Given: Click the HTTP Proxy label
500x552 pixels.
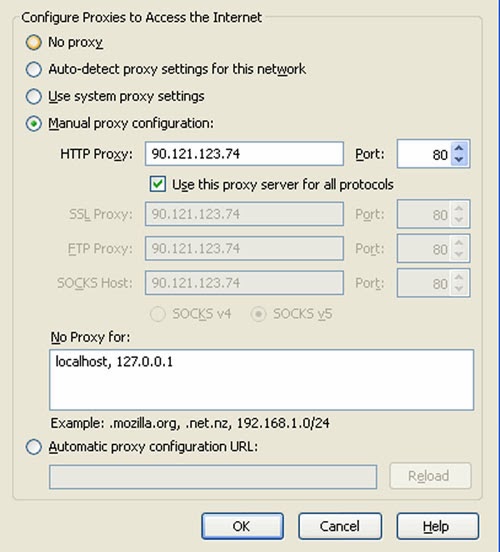Looking at the screenshot, I should pyautogui.click(x=96, y=154).
